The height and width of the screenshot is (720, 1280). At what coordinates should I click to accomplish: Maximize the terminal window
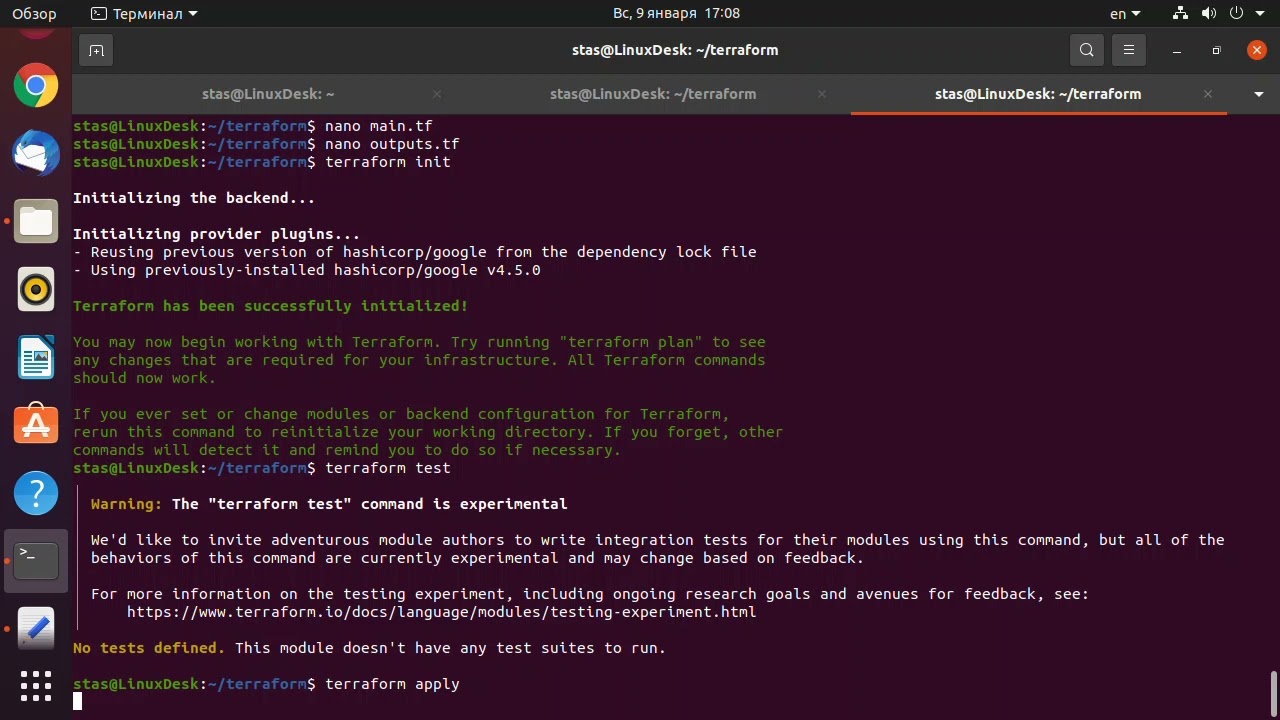pos(1217,50)
